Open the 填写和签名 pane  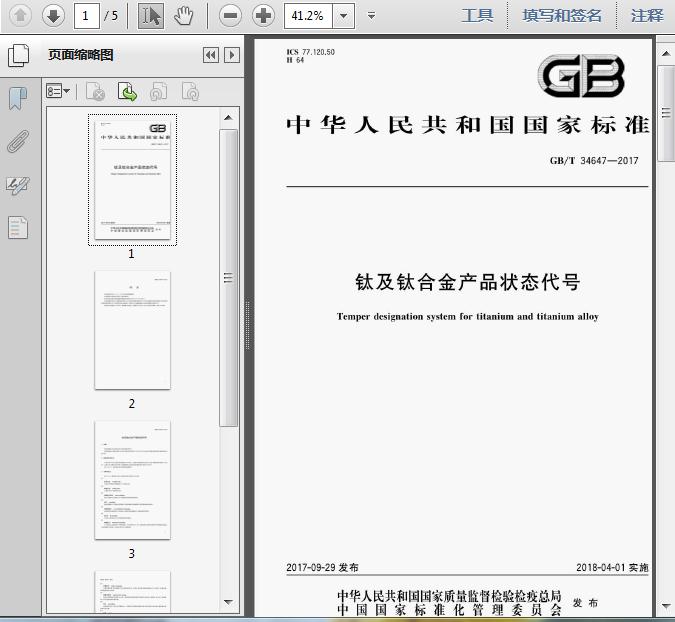[x=562, y=15]
